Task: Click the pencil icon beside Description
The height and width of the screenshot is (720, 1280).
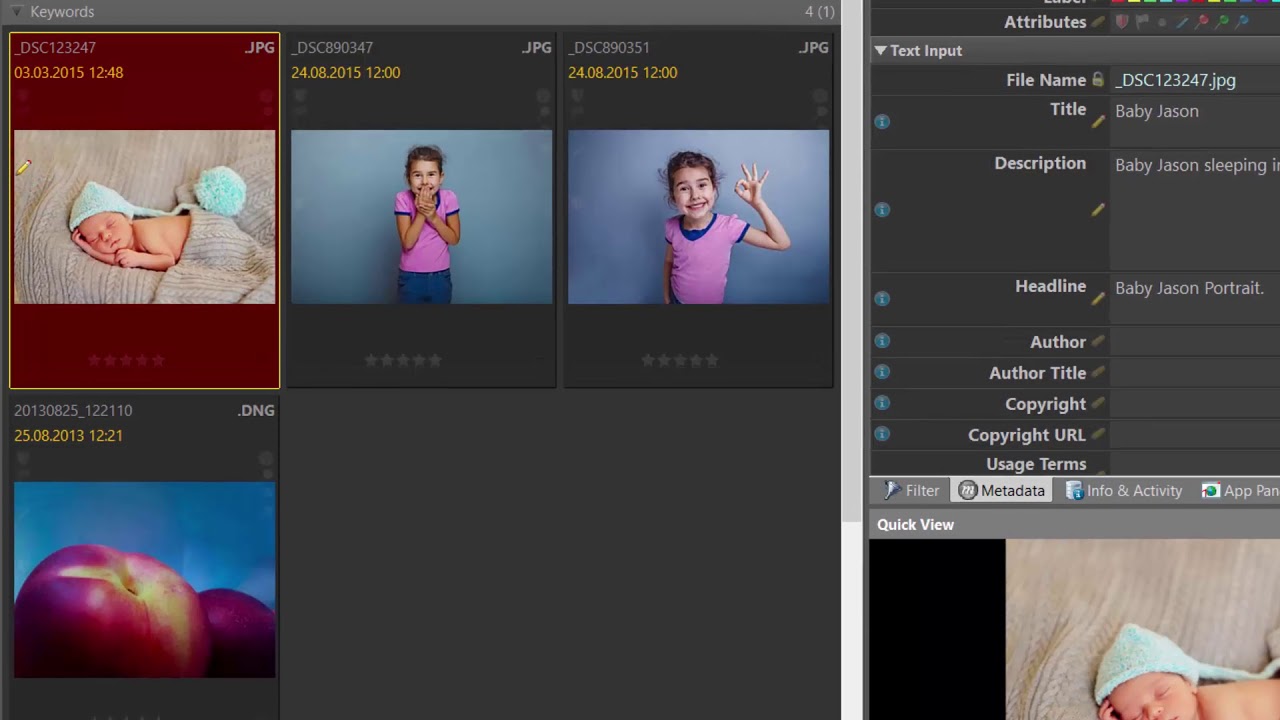Action: (1098, 209)
